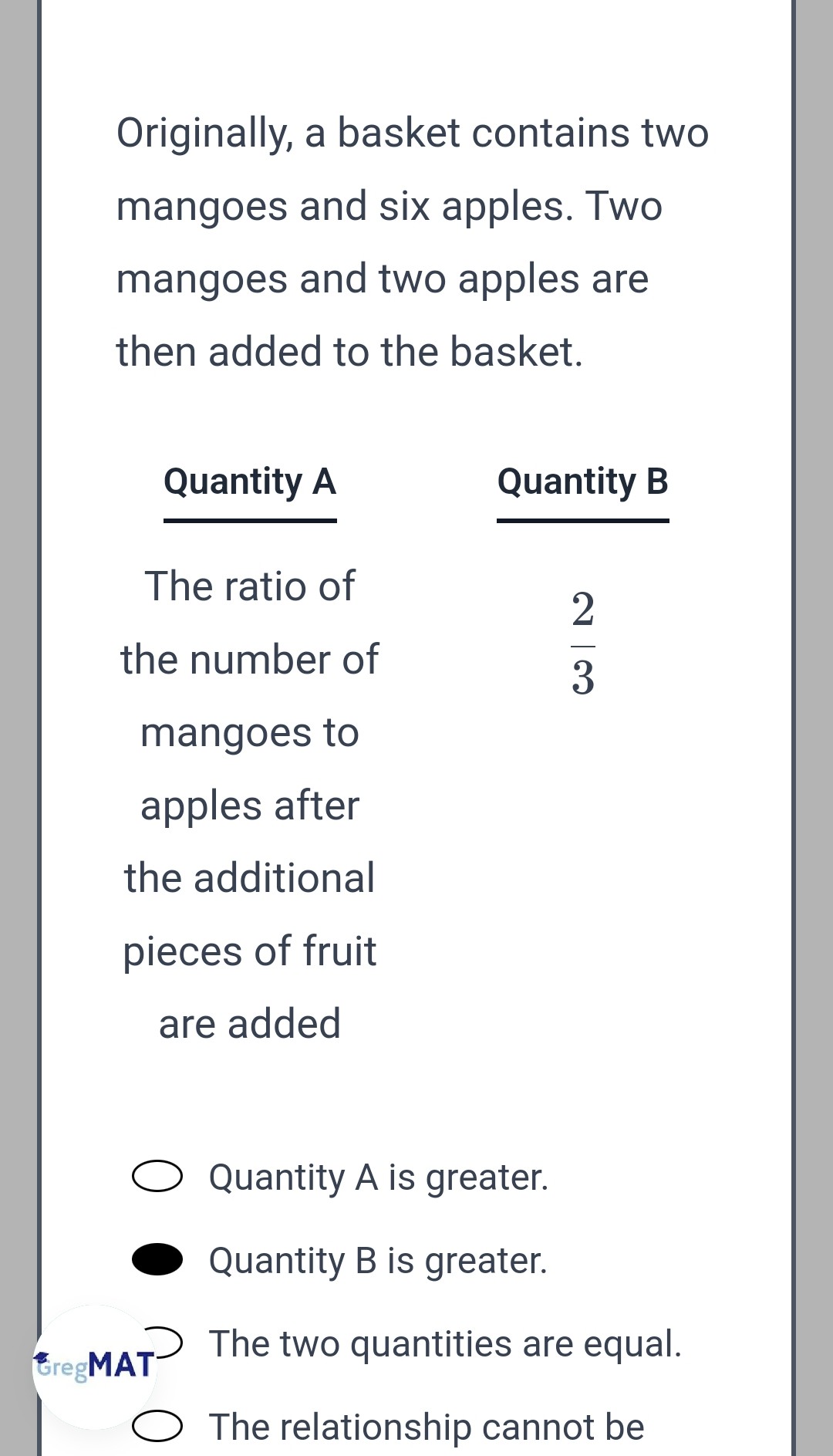Click the filled 'Quantity B is greater' radio button
The image size is (833, 1456).
click(x=157, y=1259)
